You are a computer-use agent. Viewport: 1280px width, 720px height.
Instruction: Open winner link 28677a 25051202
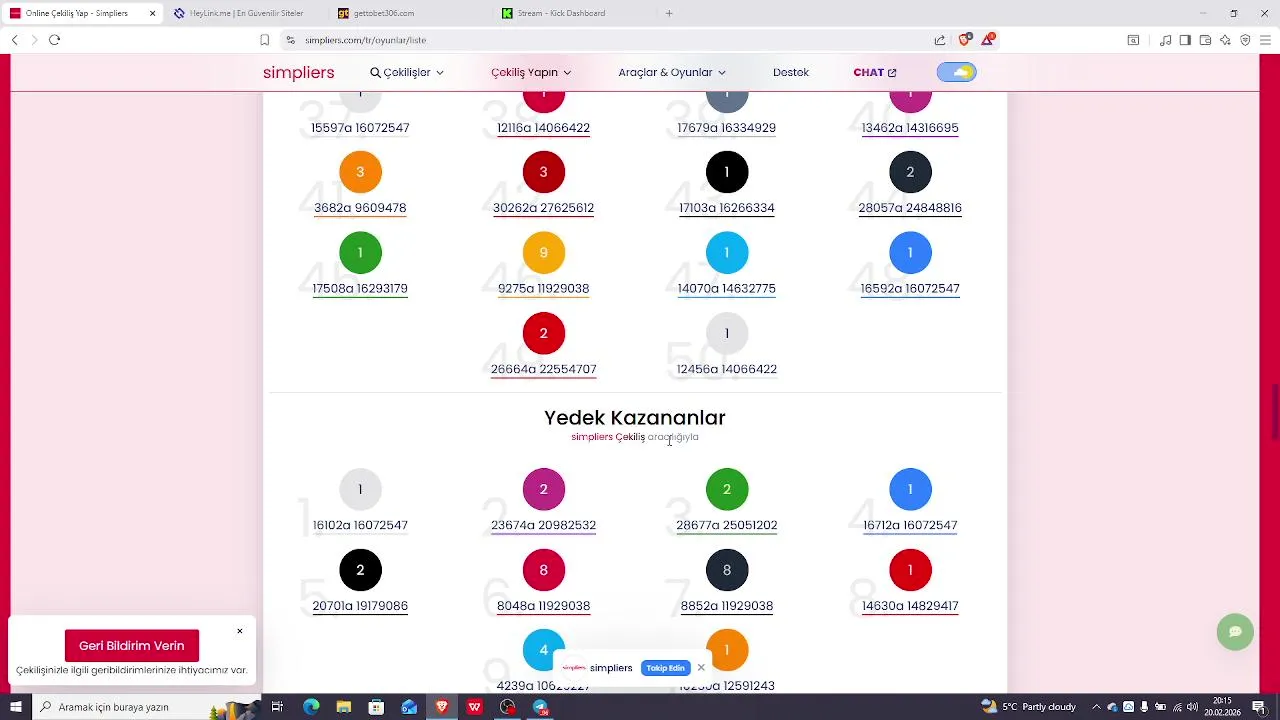pos(727,525)
